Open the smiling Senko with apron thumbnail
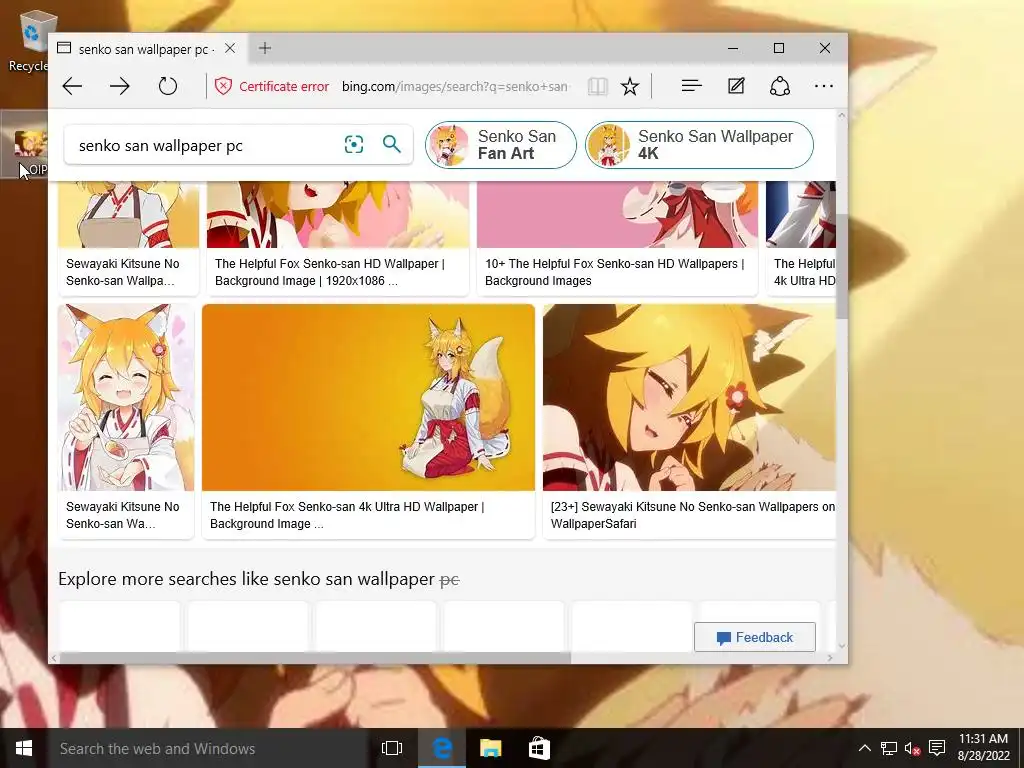Screen dimensions: 1024x768 126,397
